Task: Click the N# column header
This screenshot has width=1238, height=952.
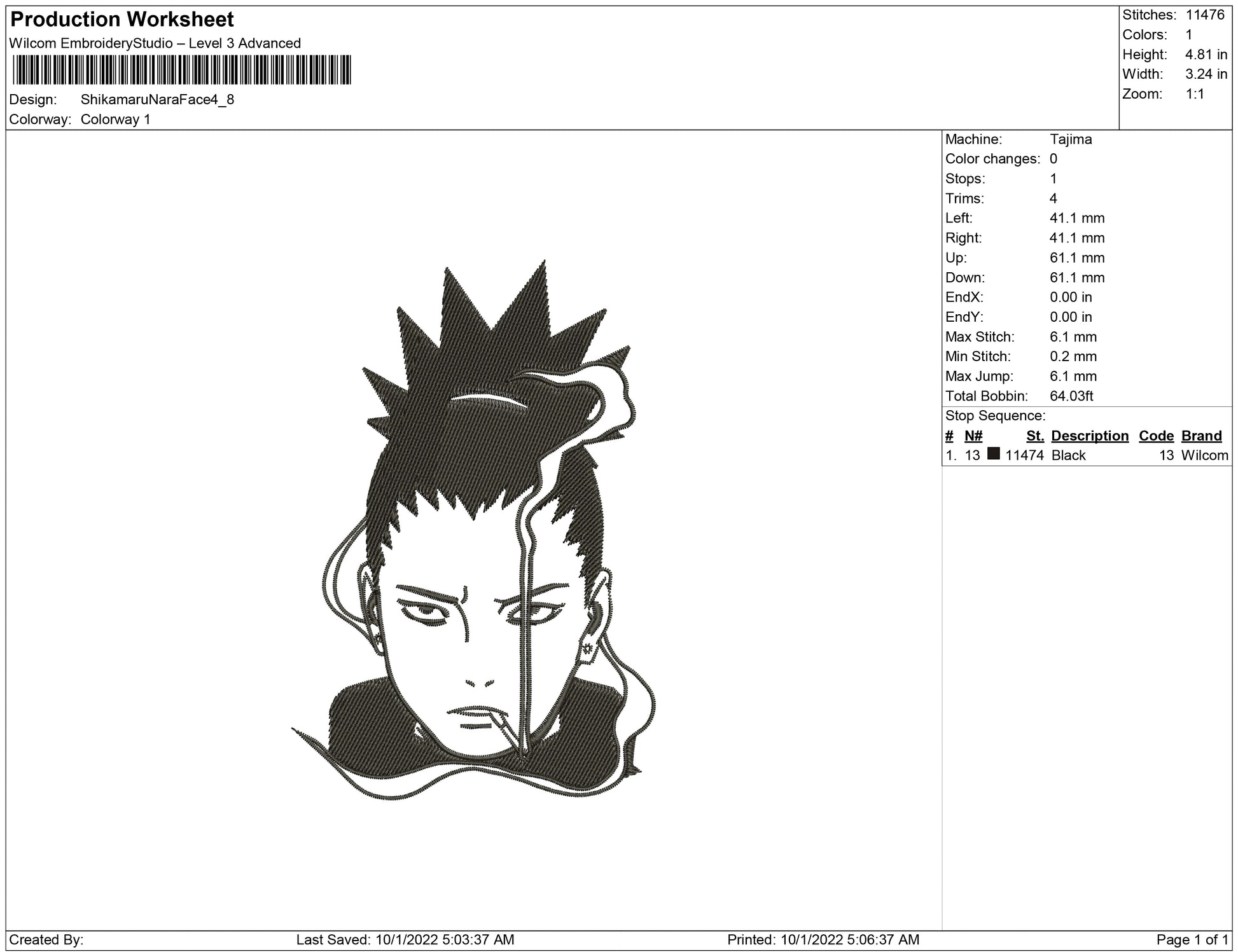Action: pyautogui.click(x=973, y=436)
